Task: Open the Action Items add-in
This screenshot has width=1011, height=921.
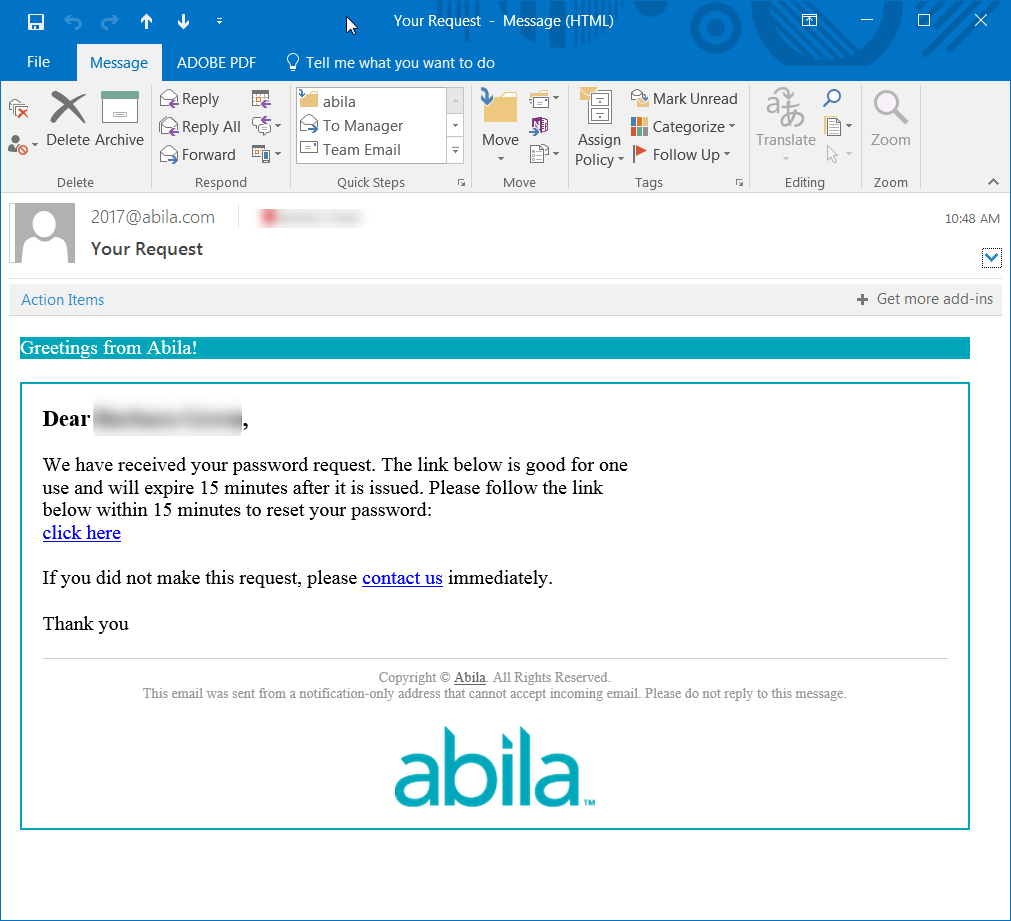Action: [x=63, y=300]
